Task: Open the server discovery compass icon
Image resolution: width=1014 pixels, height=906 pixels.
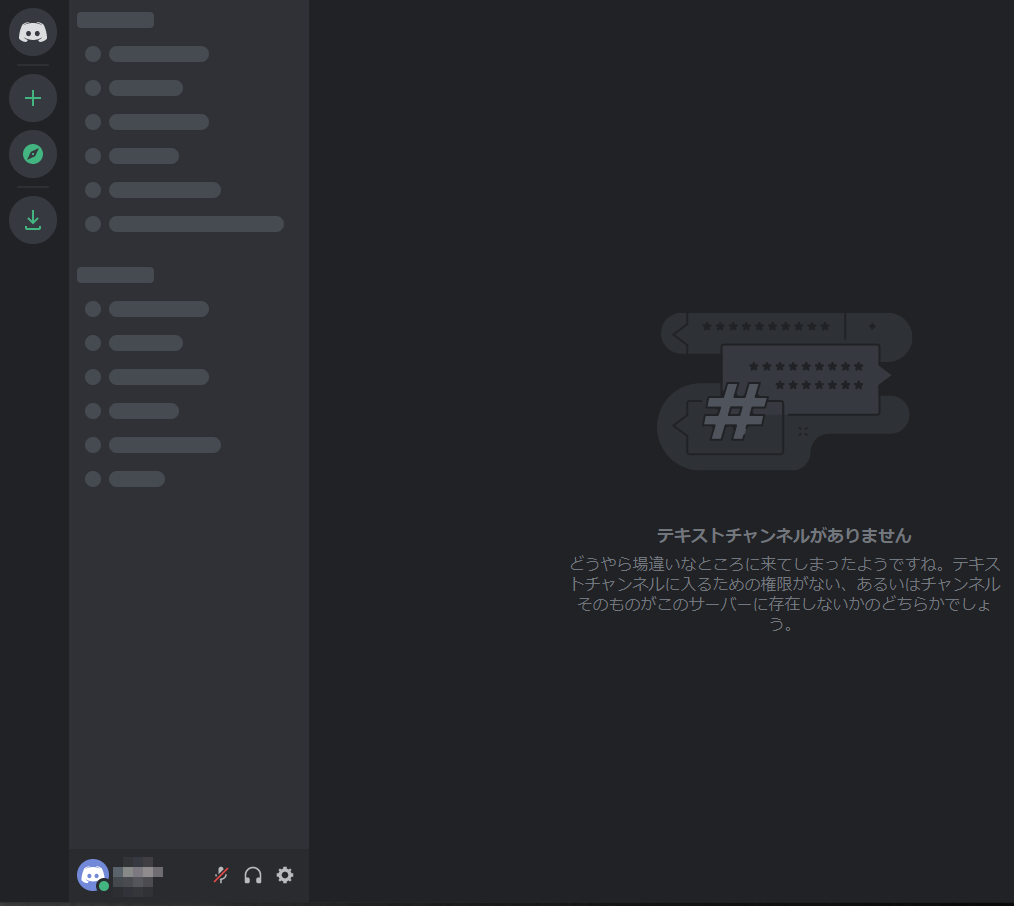Action: point(33,154)
